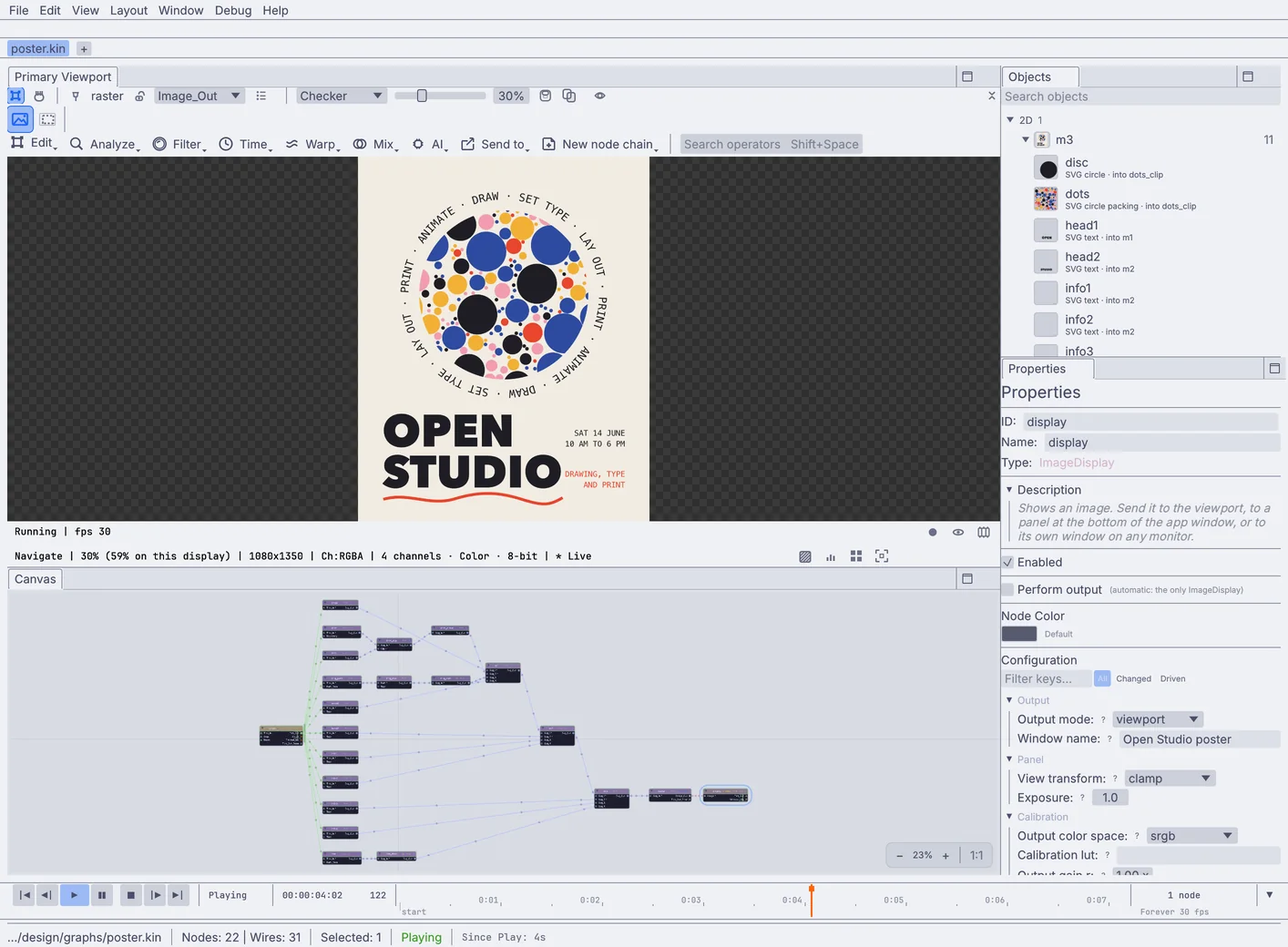Viewport: 1288px width, 947px height.
Task: Open the Filter operators menu
Action: (x=179, y=144)
